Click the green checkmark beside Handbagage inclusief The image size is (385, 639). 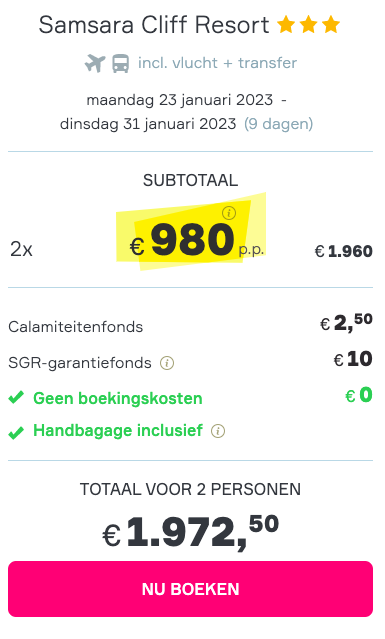[x=16, y=432]
